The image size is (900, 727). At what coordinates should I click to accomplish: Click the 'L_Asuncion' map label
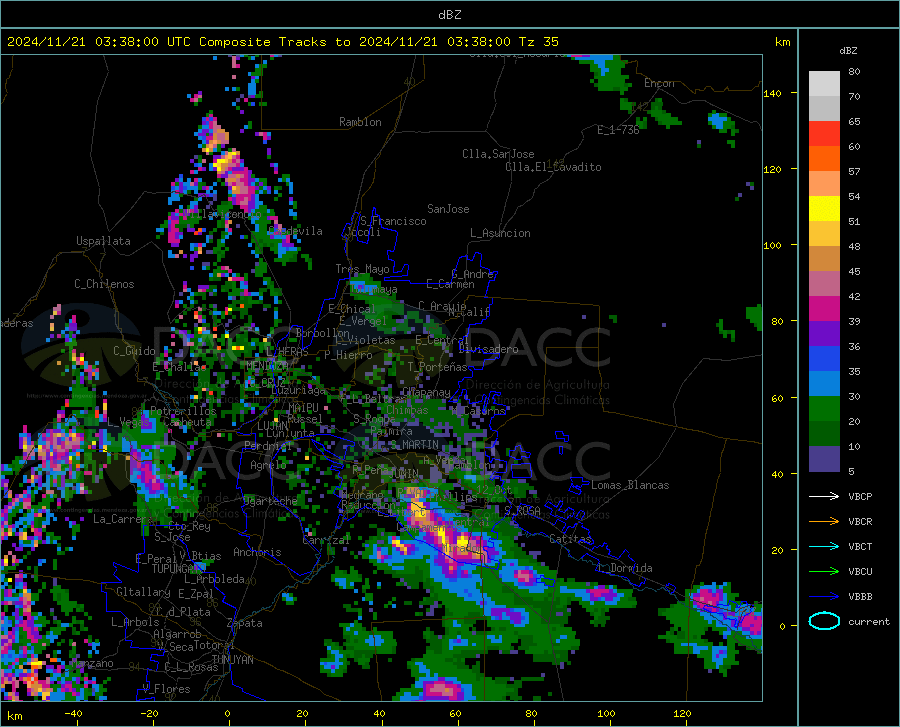pyautogui.click(x=500, y=233)
